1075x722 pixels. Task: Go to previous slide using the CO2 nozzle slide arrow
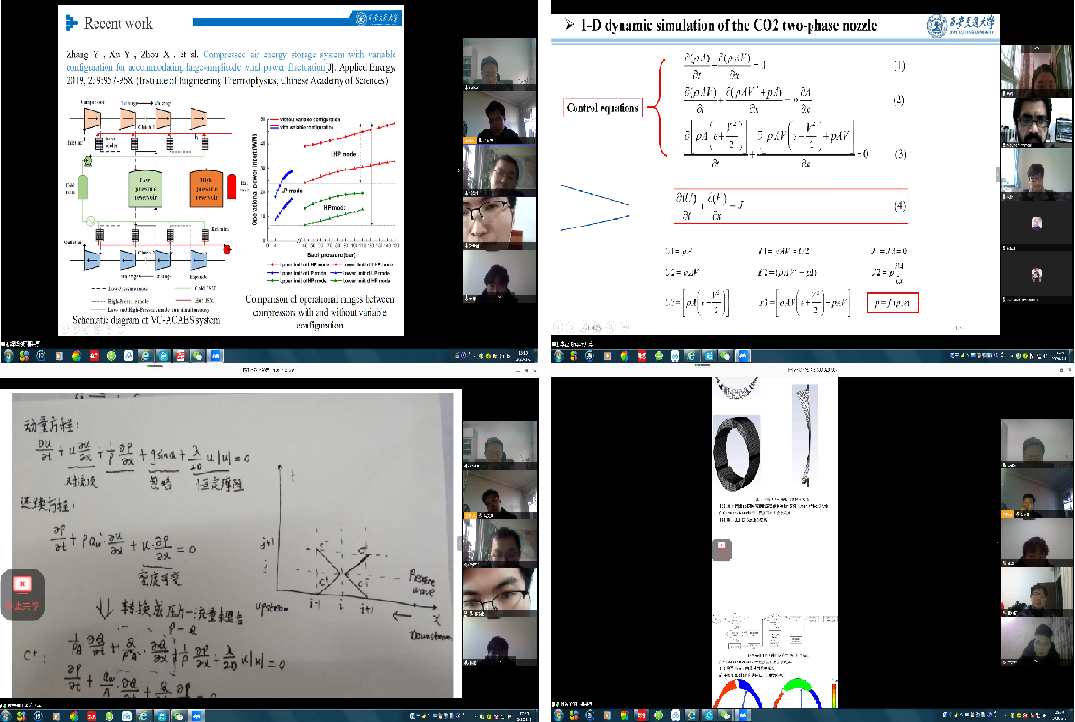pos(558,325)
